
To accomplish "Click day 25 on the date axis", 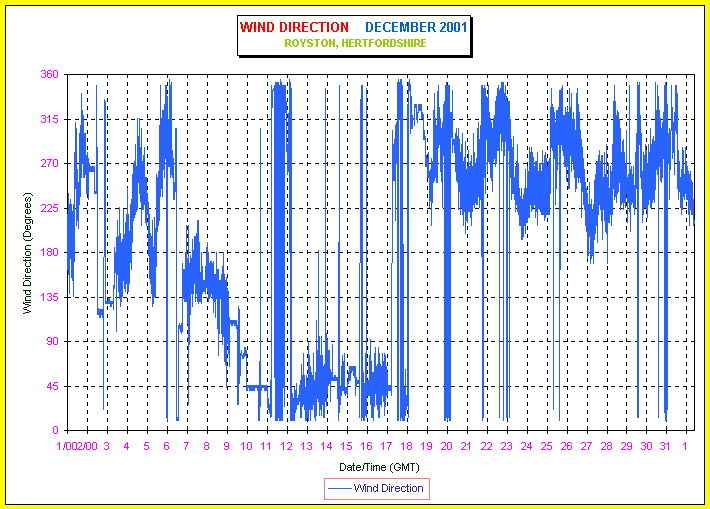I will click(x=546, y=446).
